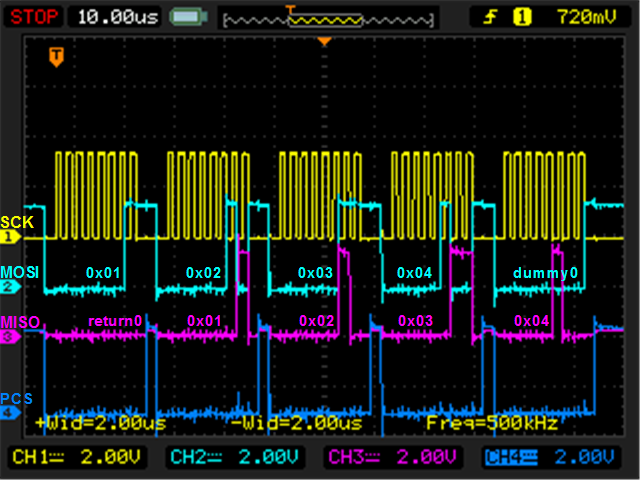
Task: Click the +Wid=2.00us measurement
Action: pos(101,423)
